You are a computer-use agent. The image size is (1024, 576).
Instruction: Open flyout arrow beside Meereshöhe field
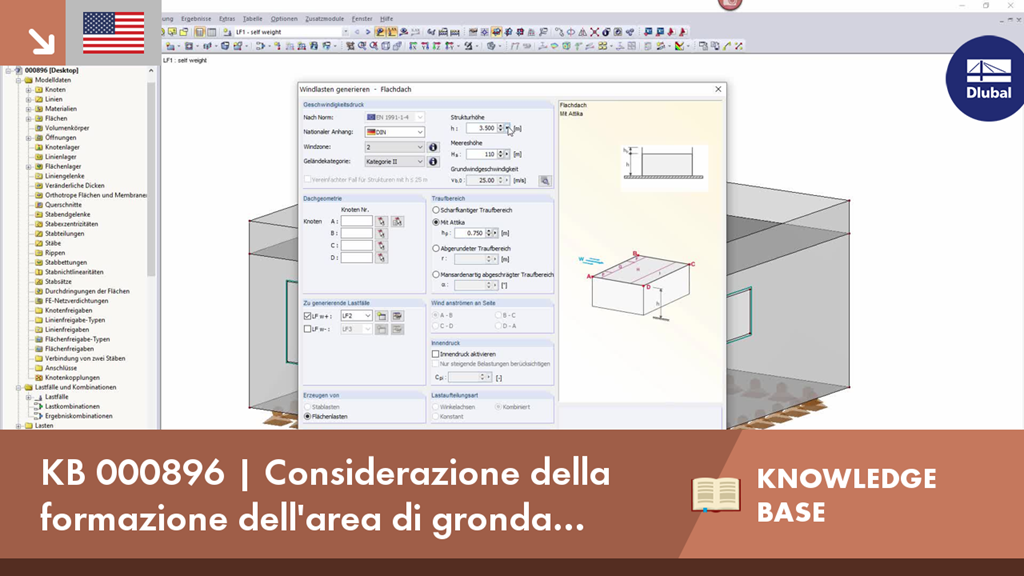point(507,154)
